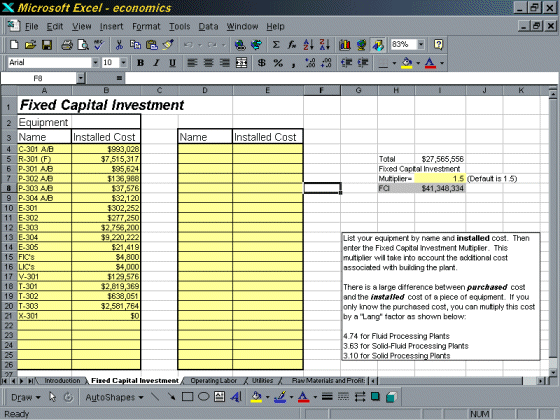560x420 pixels.
Task: Click Decrease Decimal icon
Action: click(326, 63)
